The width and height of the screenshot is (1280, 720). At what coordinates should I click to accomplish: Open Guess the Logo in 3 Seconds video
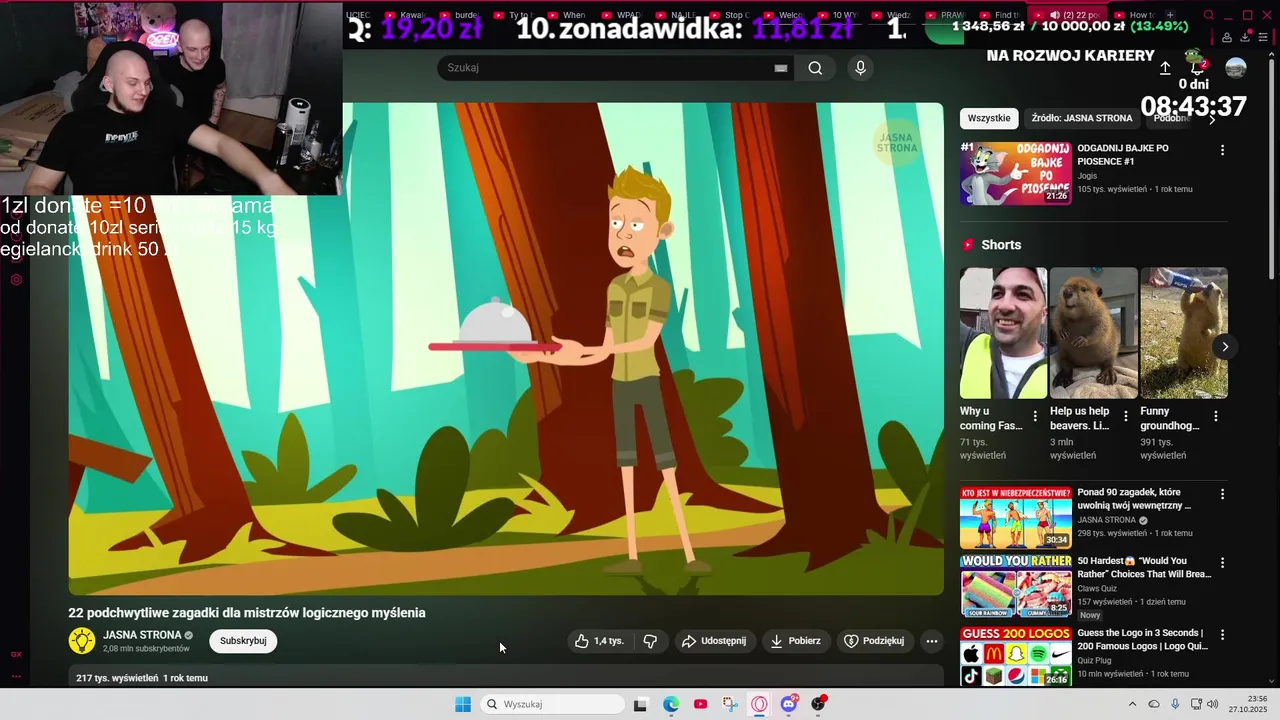tap(1142, 639)
